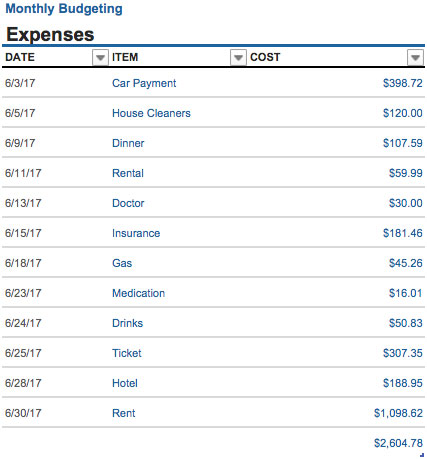Click the House Cleaners entry
Image resolution: width=427 pixels, height=459 pixels.
pyautogui.click(x=151, y=113)
